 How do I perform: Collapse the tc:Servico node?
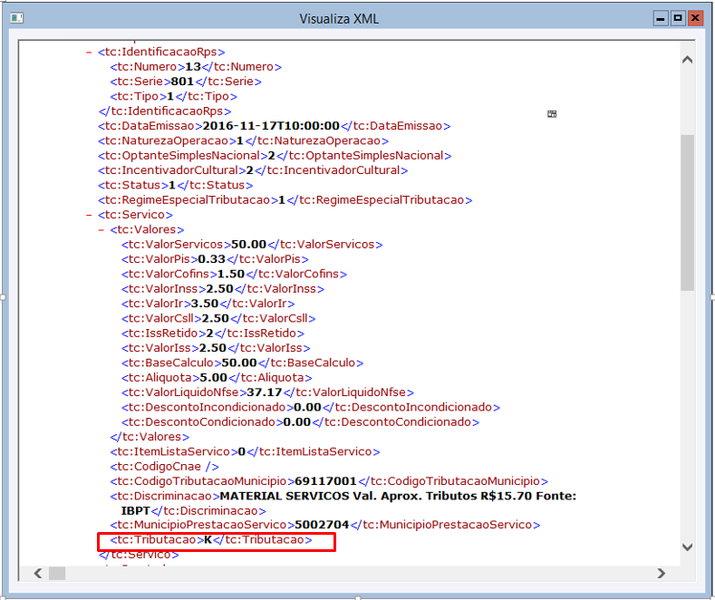(89, 215)
